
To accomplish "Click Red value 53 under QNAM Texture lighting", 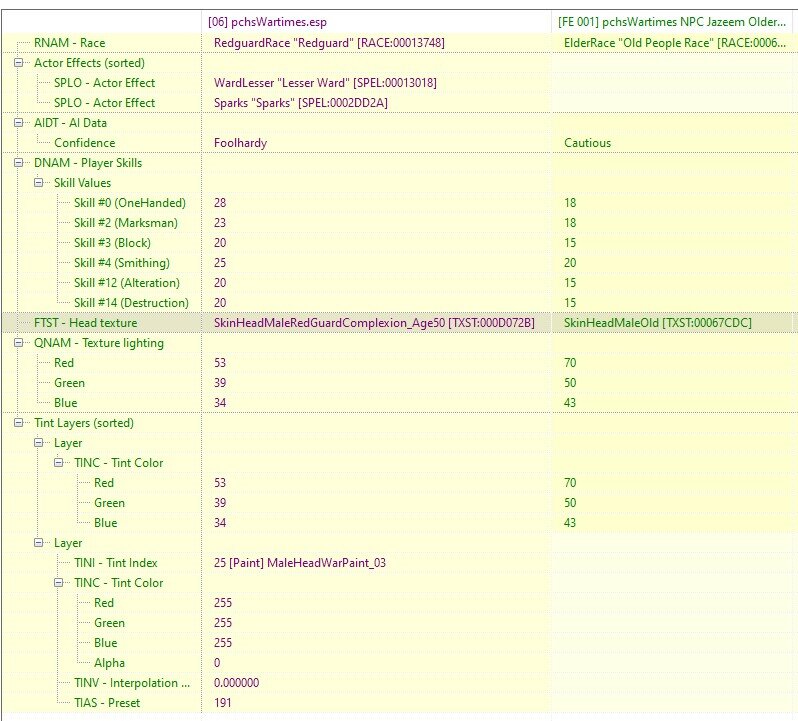I will [x=220, y=363].
